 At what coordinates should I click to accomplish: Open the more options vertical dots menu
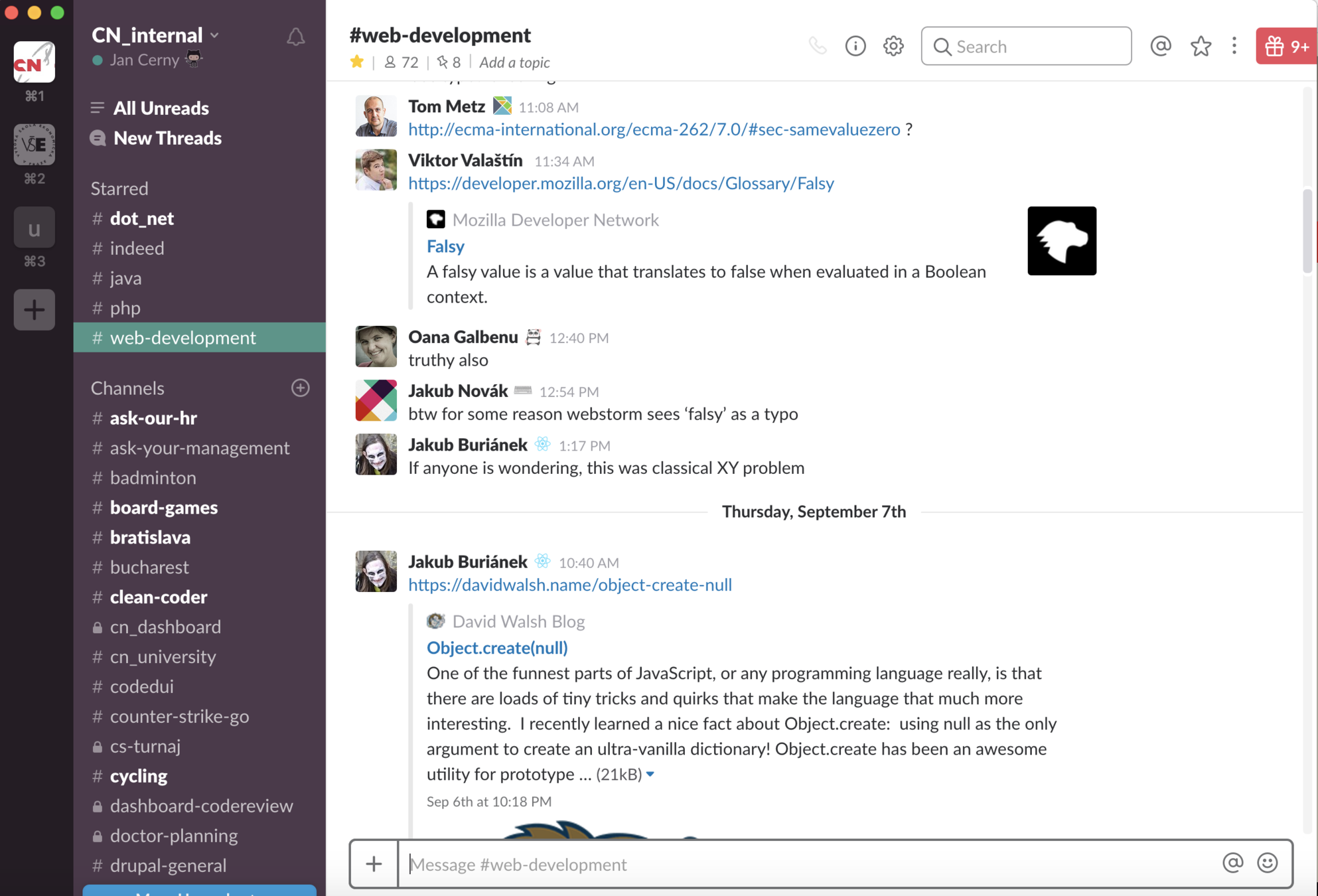click(x=1234, y=46)
